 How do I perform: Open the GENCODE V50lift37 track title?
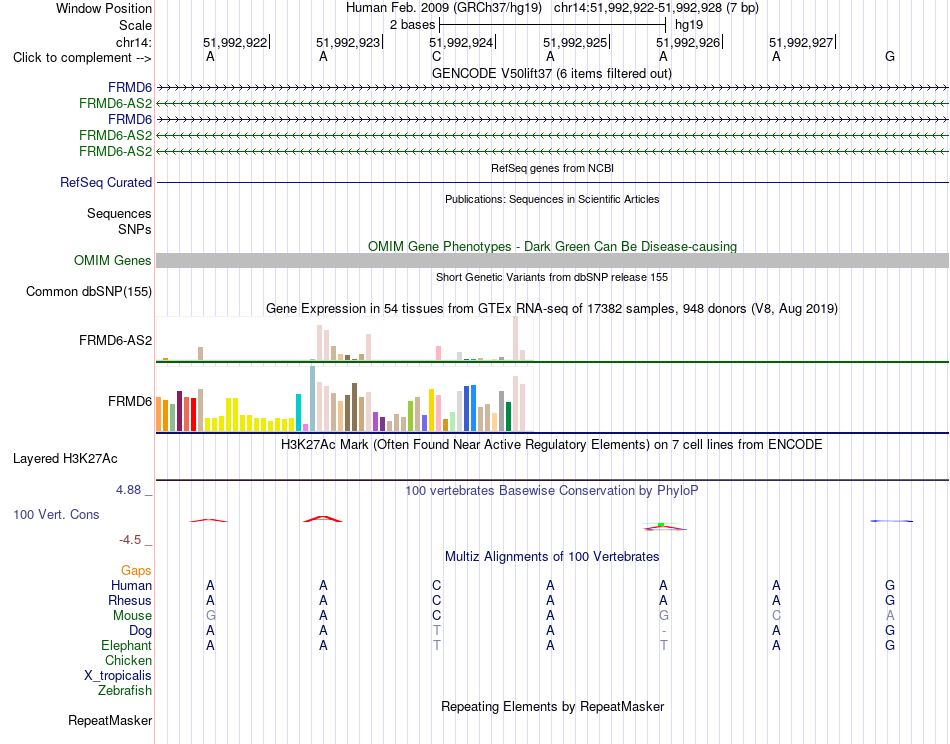(x=552, y=74)
